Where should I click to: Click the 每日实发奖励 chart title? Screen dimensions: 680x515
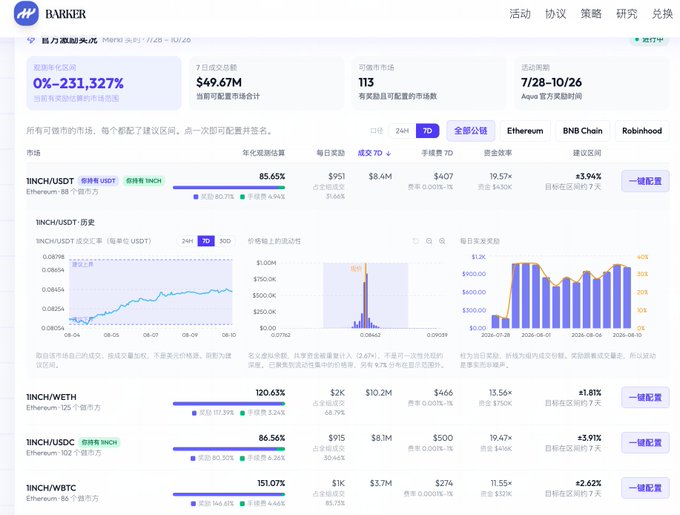[480, 241]
